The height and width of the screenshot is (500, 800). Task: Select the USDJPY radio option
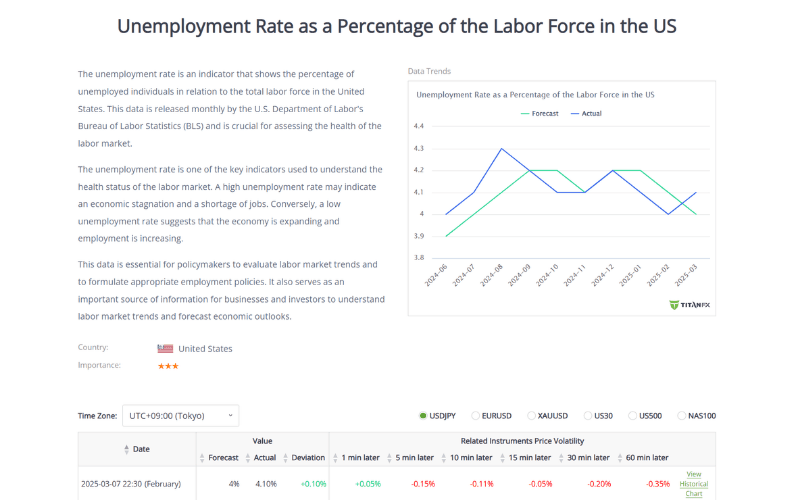(x=424, y=415)
